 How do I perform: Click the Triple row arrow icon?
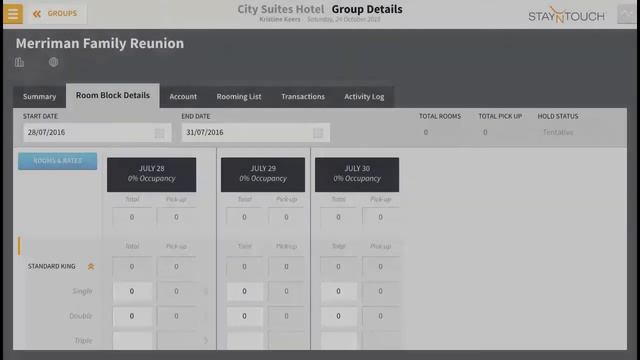206,340
